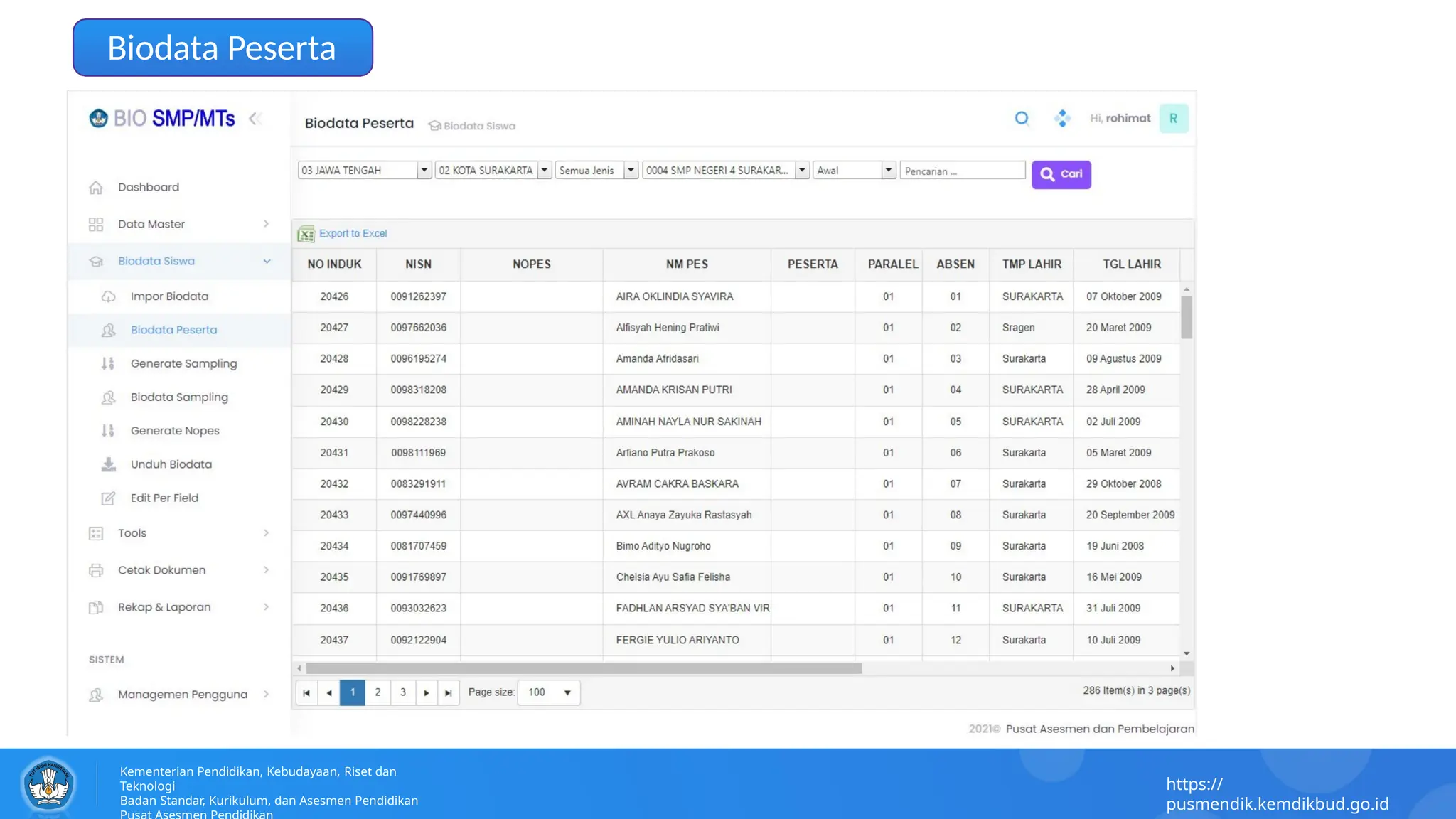Click the purple Cari button

click(x=1061, y=174)
